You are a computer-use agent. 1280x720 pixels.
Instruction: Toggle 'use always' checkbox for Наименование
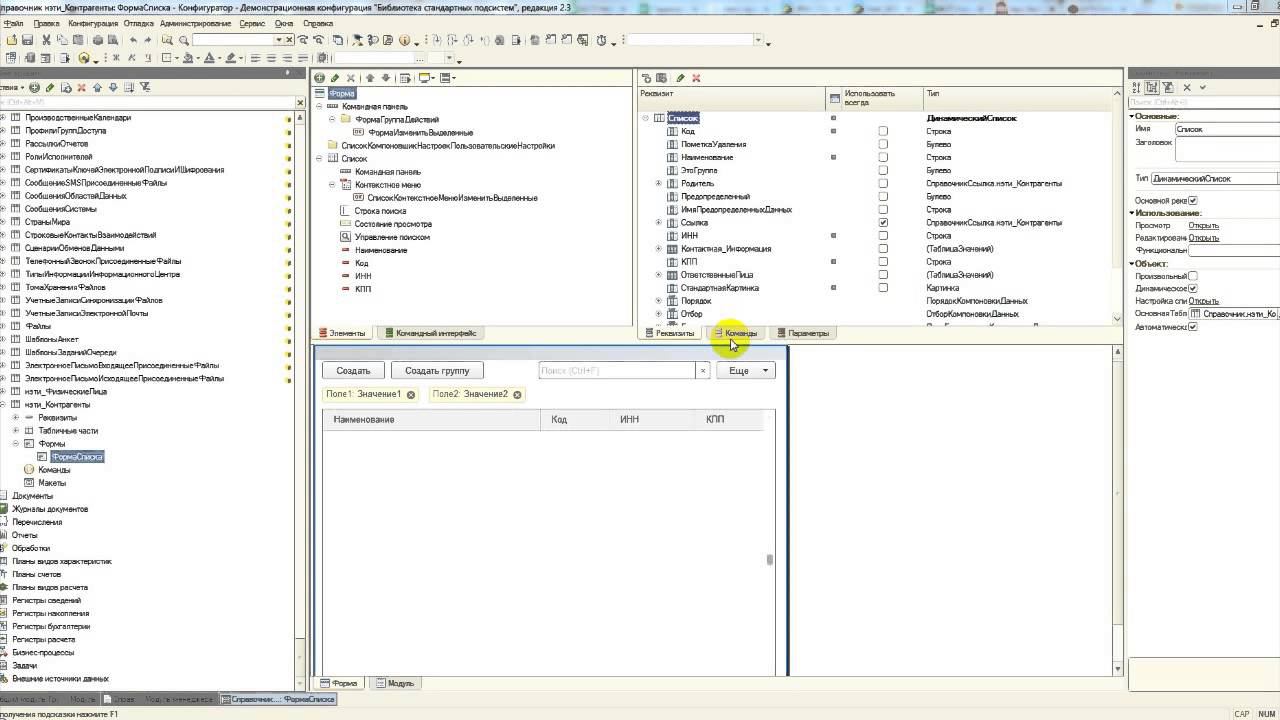click(883, 157)
